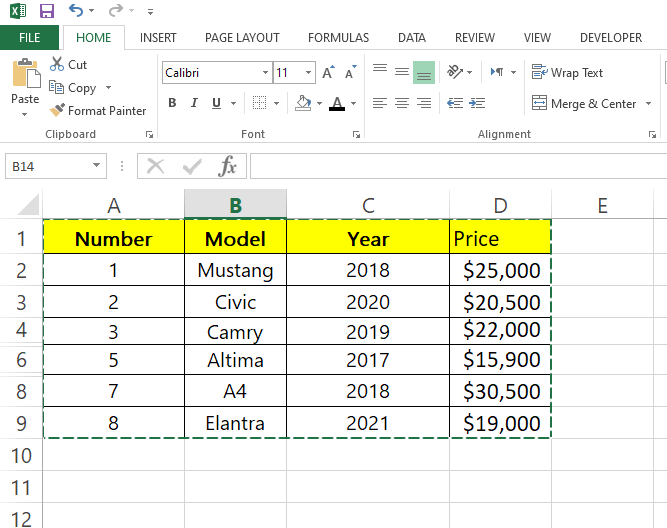Click the Select All corner triangle
This screenshot has height=528, width=667.
[x=28, y=204]
